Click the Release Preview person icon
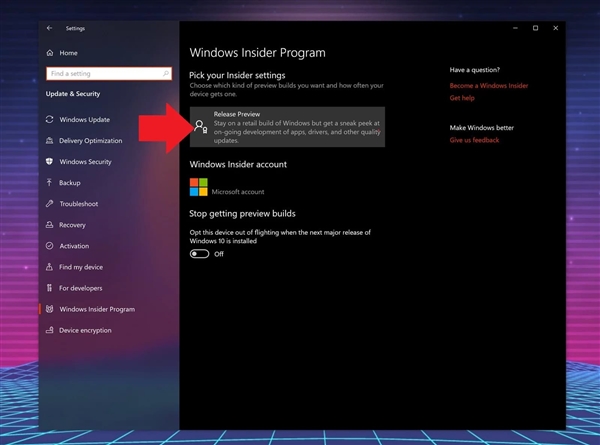Screen dimensions: 600x445 (x=201, y=127)
